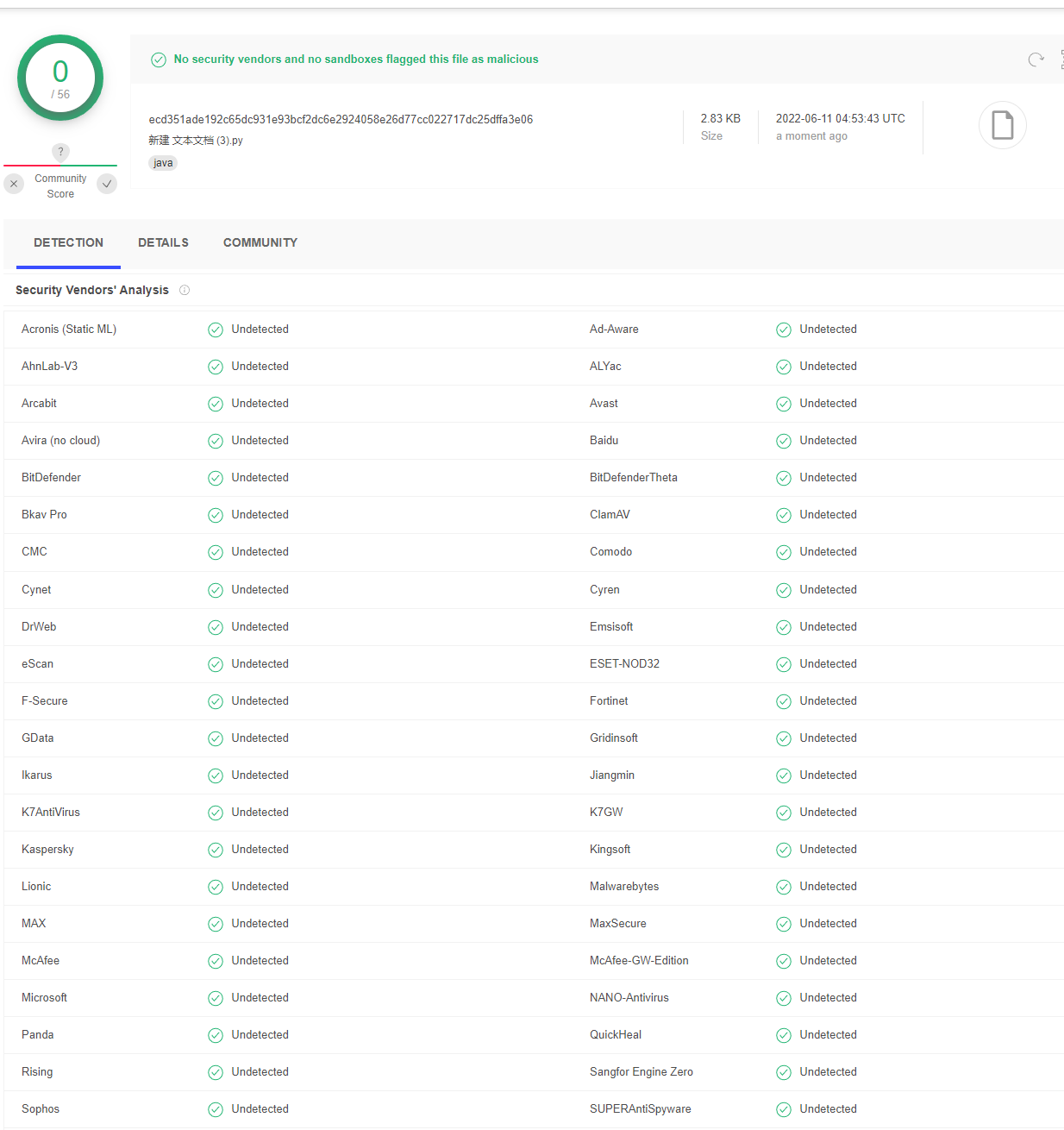Click the ClamAV undetected check icon
Viewport: 1064px width, 1130px height.
coord(784,515)
